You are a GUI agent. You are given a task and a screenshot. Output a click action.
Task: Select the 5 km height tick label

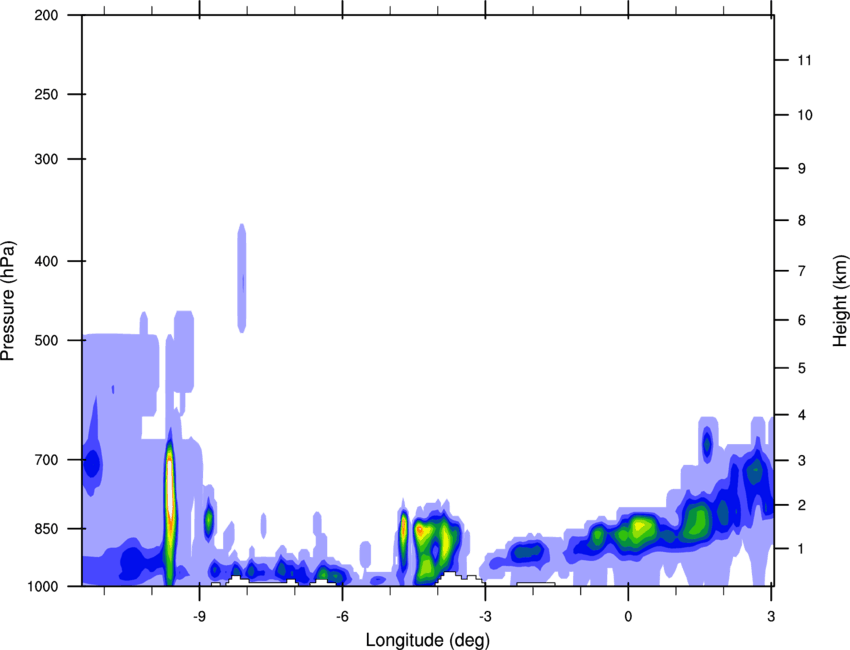tap(802, 368)
